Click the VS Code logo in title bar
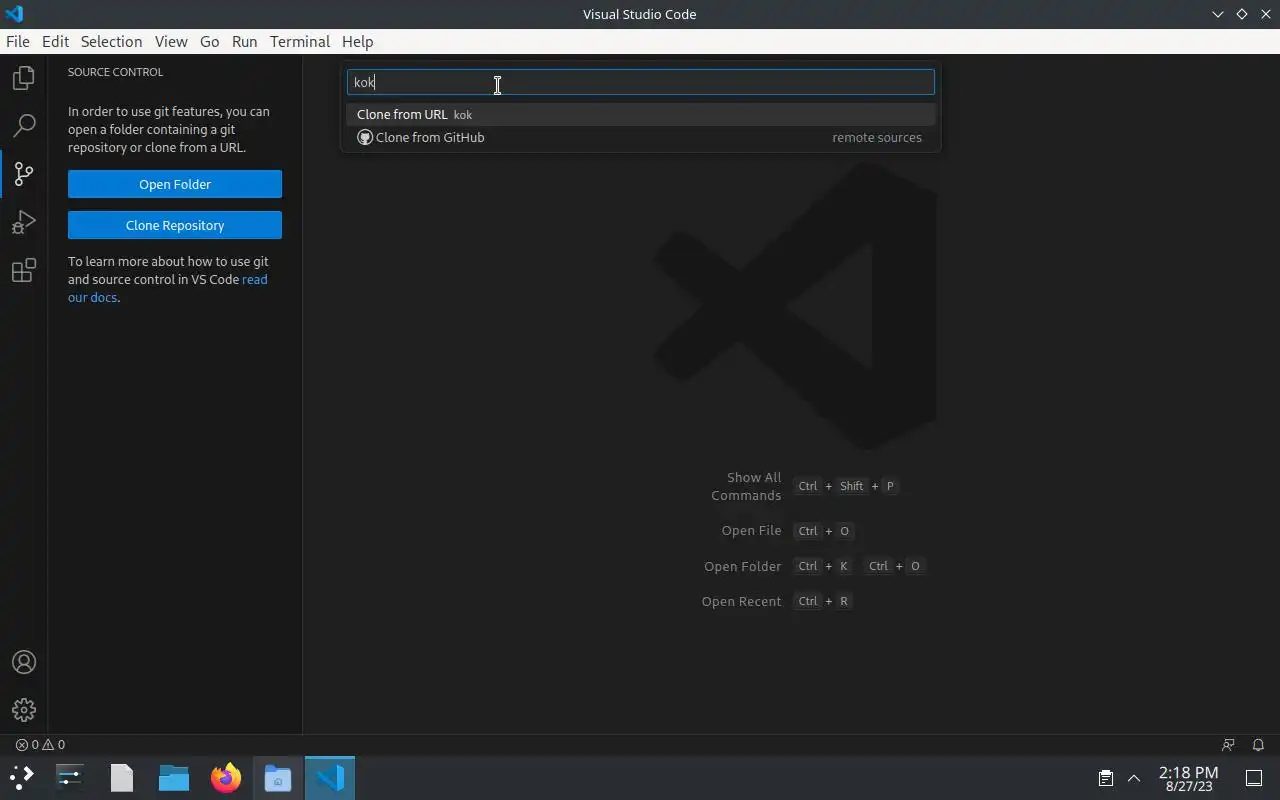The height and width of the screenshot is (800, 1280). pos(14,14)
